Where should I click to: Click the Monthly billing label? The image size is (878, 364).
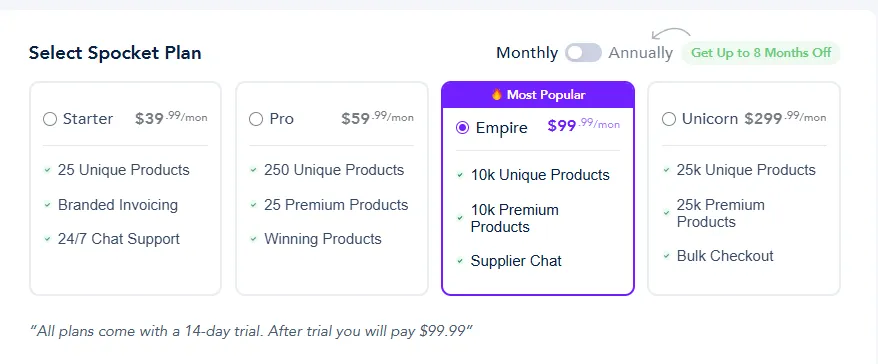coord(527,53)
